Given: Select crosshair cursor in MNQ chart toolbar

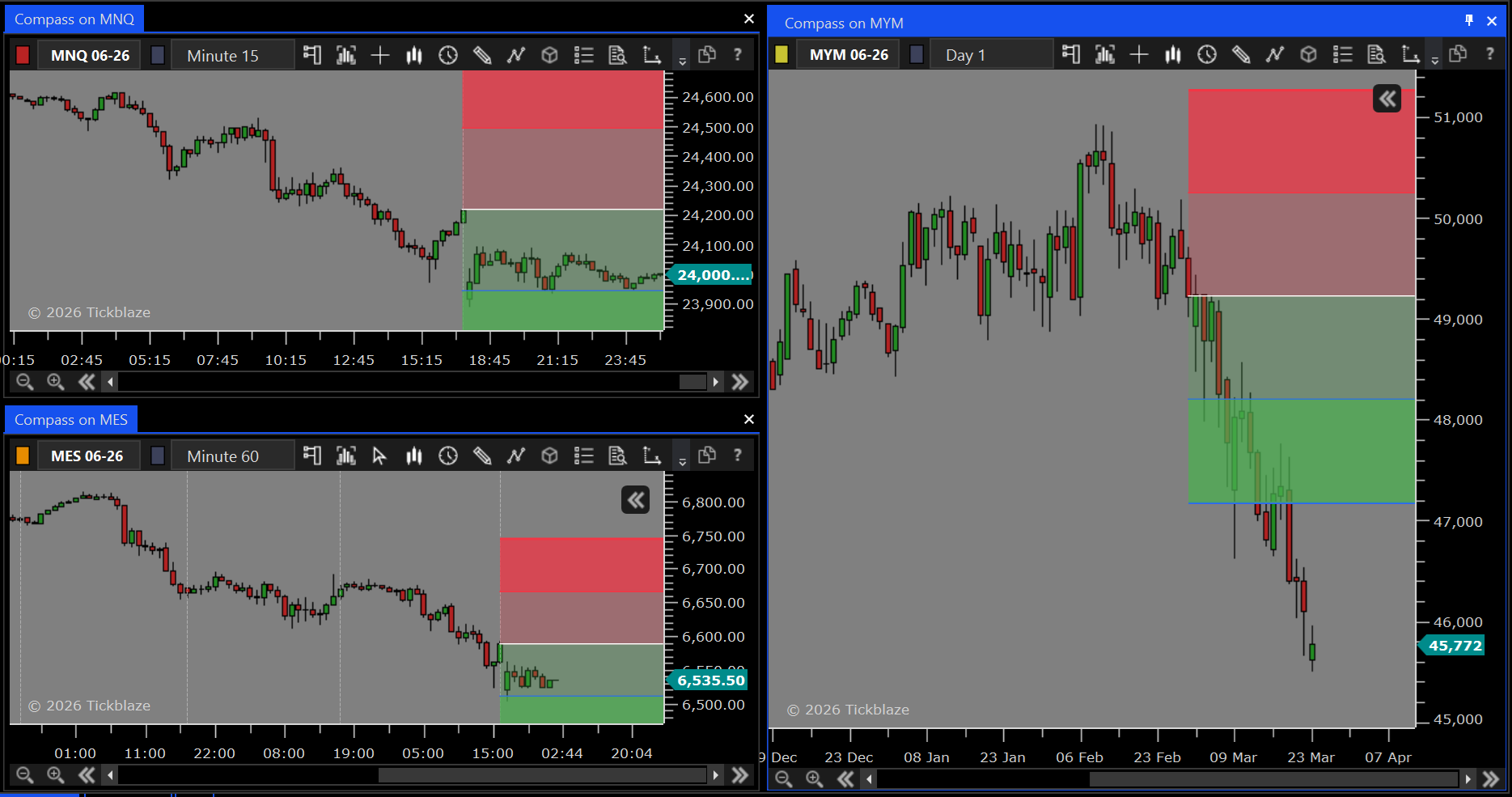Looking at the screenshot, I should (x=379, y=55).
